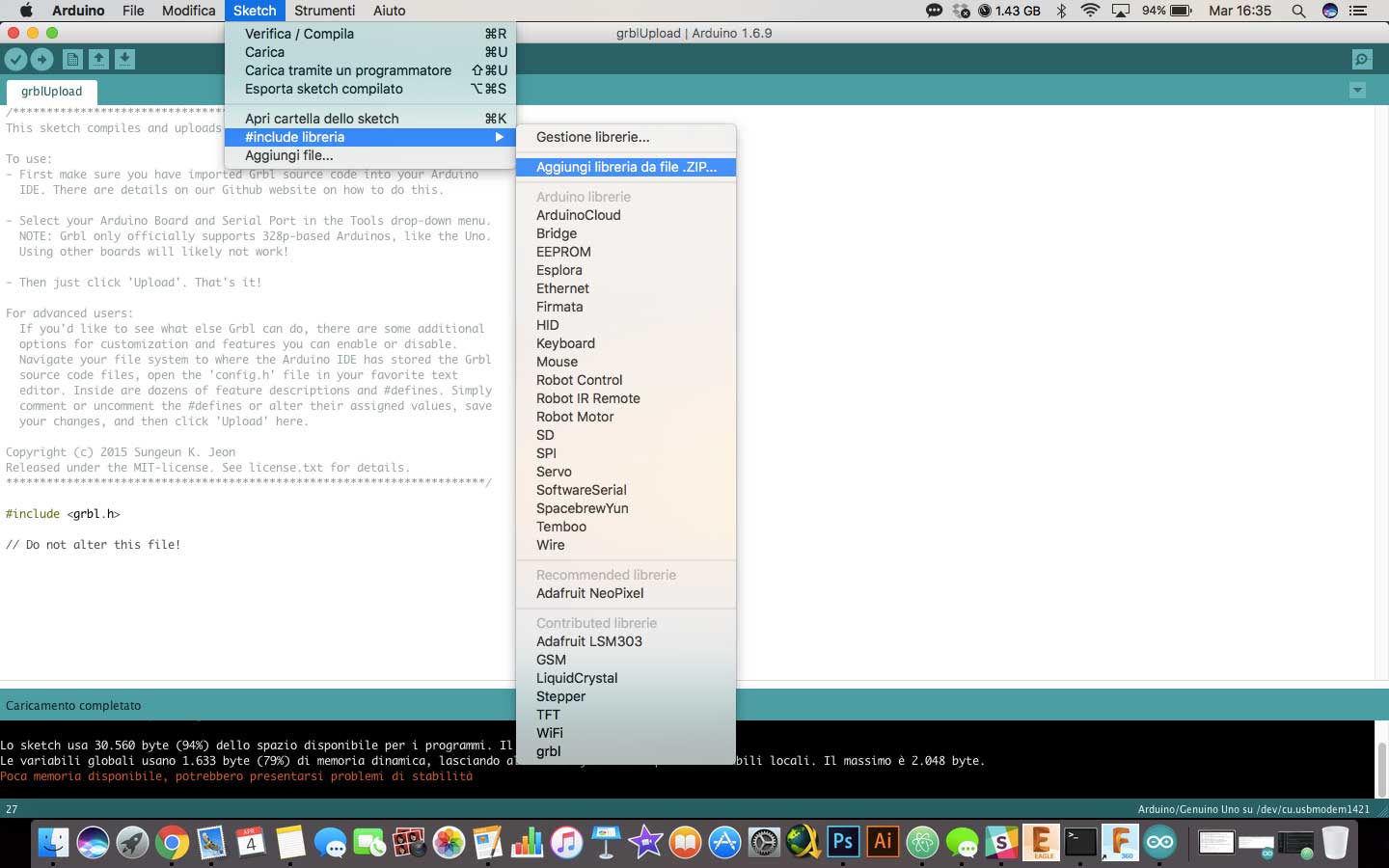The height and width of the screenshot is (868, 1389).
Task: Open Illustrator from the Dock
Action: click(883, 842)
